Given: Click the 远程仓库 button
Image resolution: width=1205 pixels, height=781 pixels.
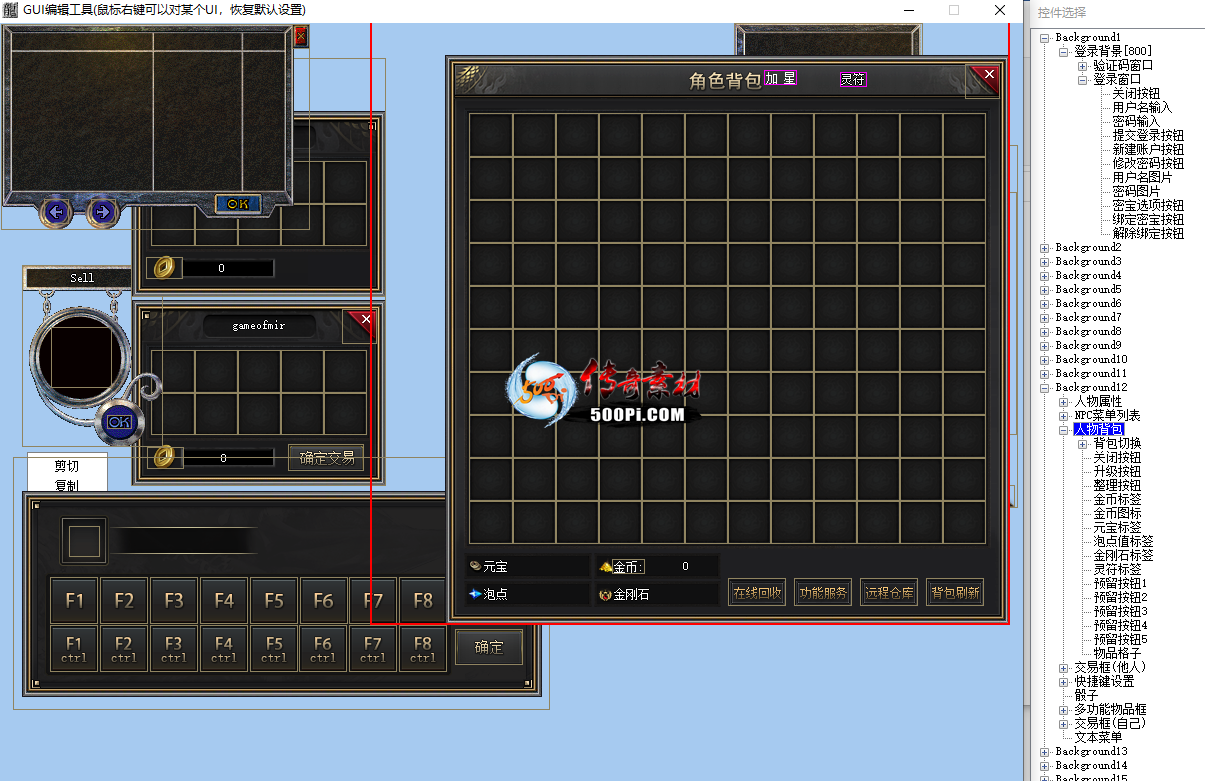Looking at the screenshot, I should click(889, 592).
